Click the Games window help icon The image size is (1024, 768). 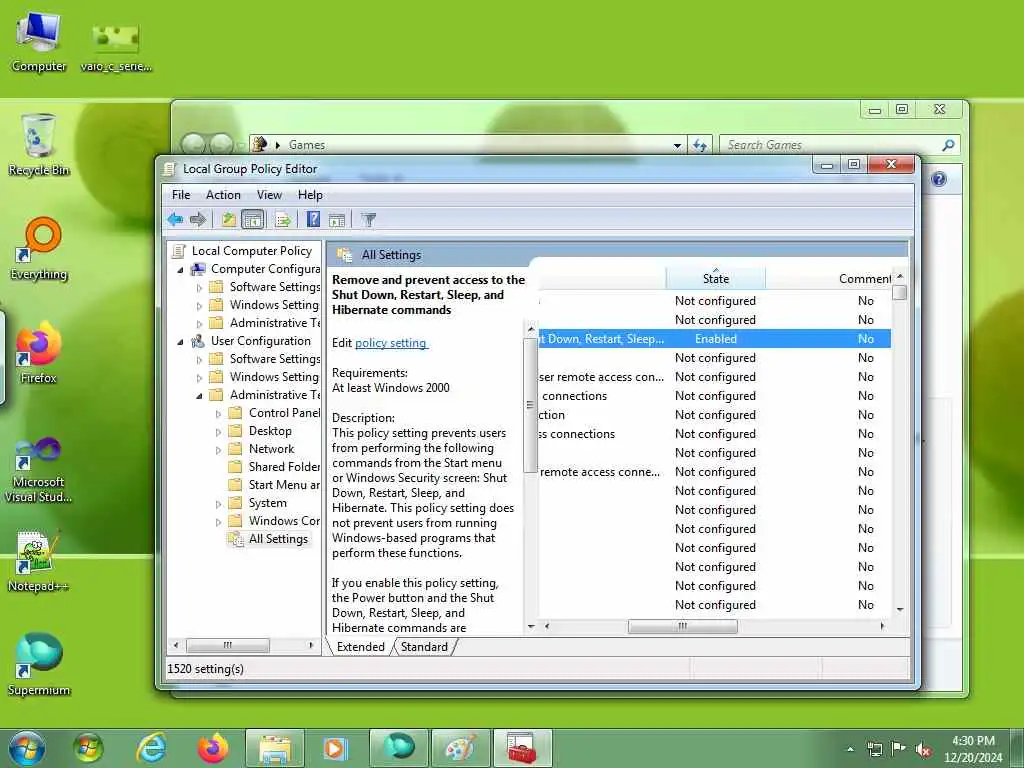[x=938, y=179]
